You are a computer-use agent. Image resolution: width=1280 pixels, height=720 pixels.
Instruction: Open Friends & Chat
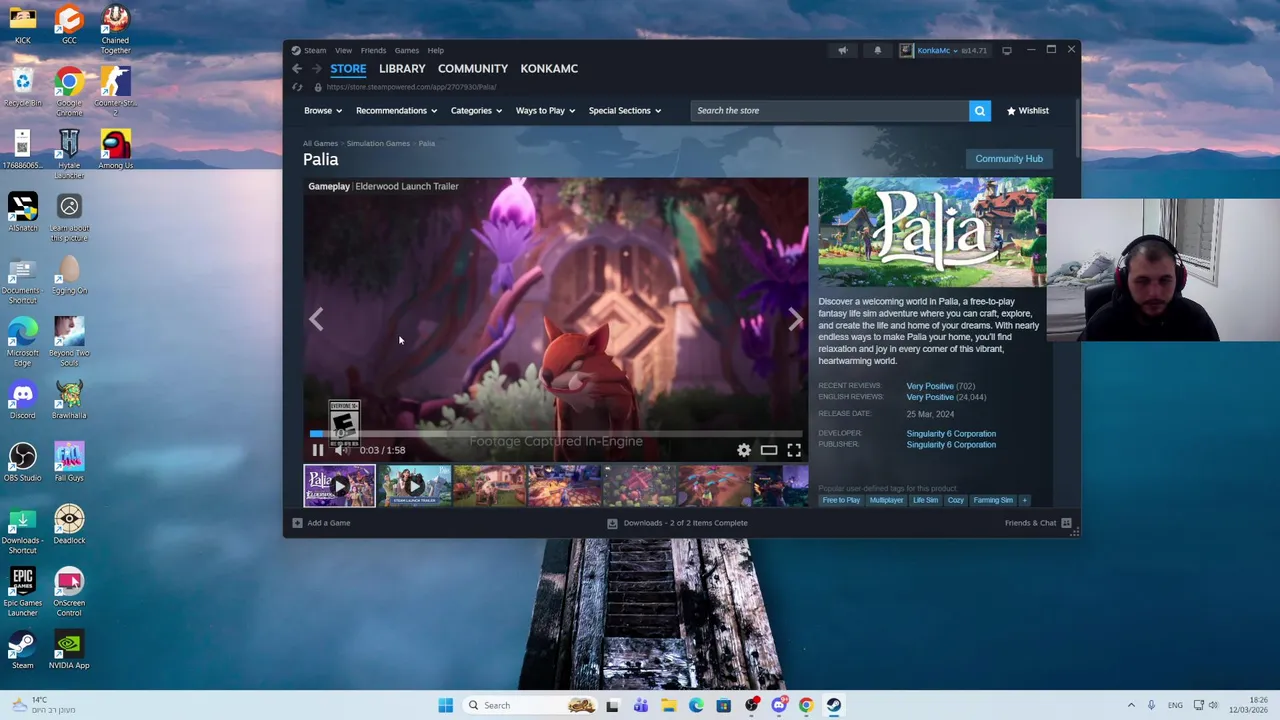click(x=1037, y=523)
